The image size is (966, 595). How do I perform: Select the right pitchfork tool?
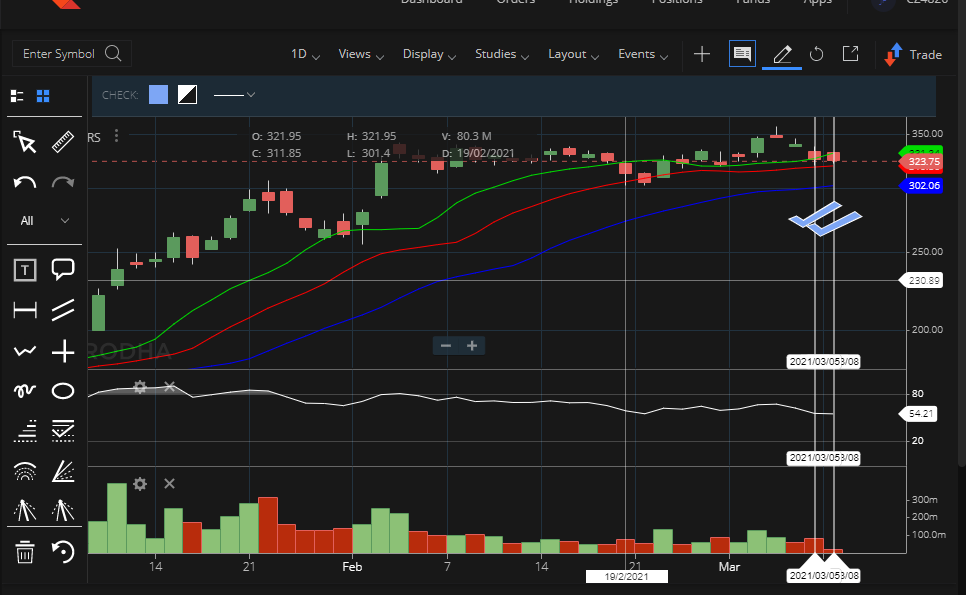point(63,511)
